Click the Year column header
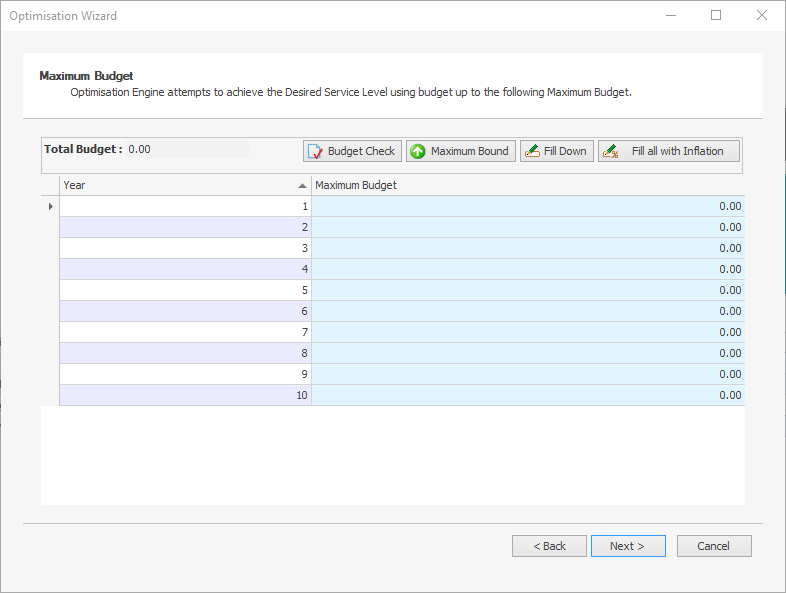Screen dimensions: 786x593 (185, 185)
